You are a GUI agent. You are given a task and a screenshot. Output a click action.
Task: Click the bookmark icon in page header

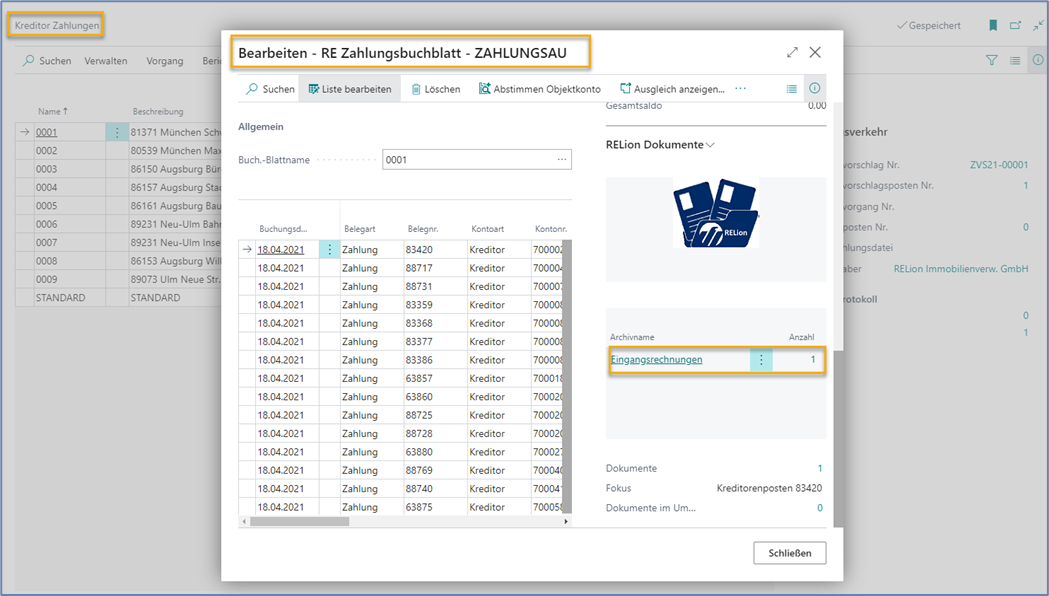[993, 25]
